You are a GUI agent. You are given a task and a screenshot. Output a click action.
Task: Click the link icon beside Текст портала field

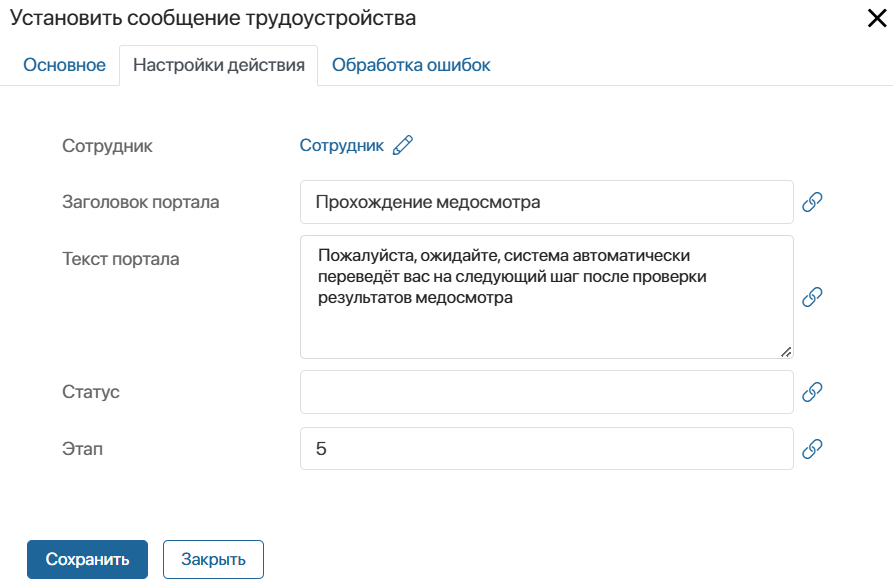pyautogui.click(x=812, y=297)
